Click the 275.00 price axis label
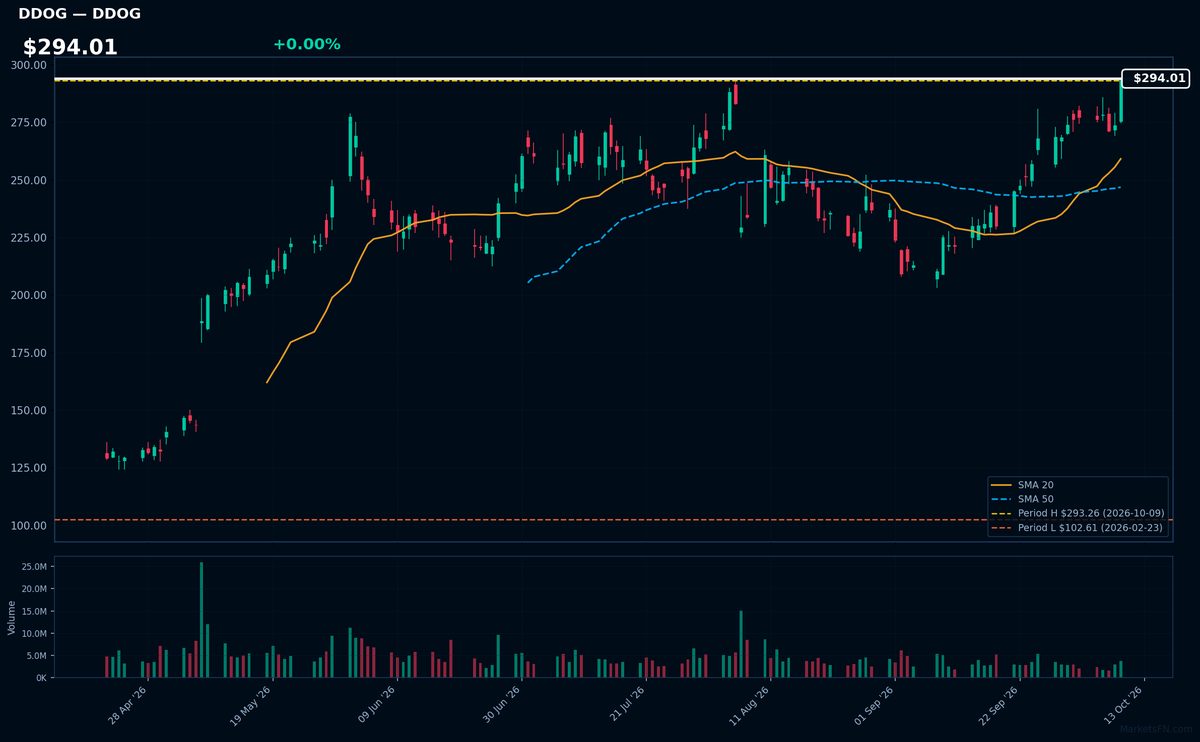 click(x=30, y=123)
